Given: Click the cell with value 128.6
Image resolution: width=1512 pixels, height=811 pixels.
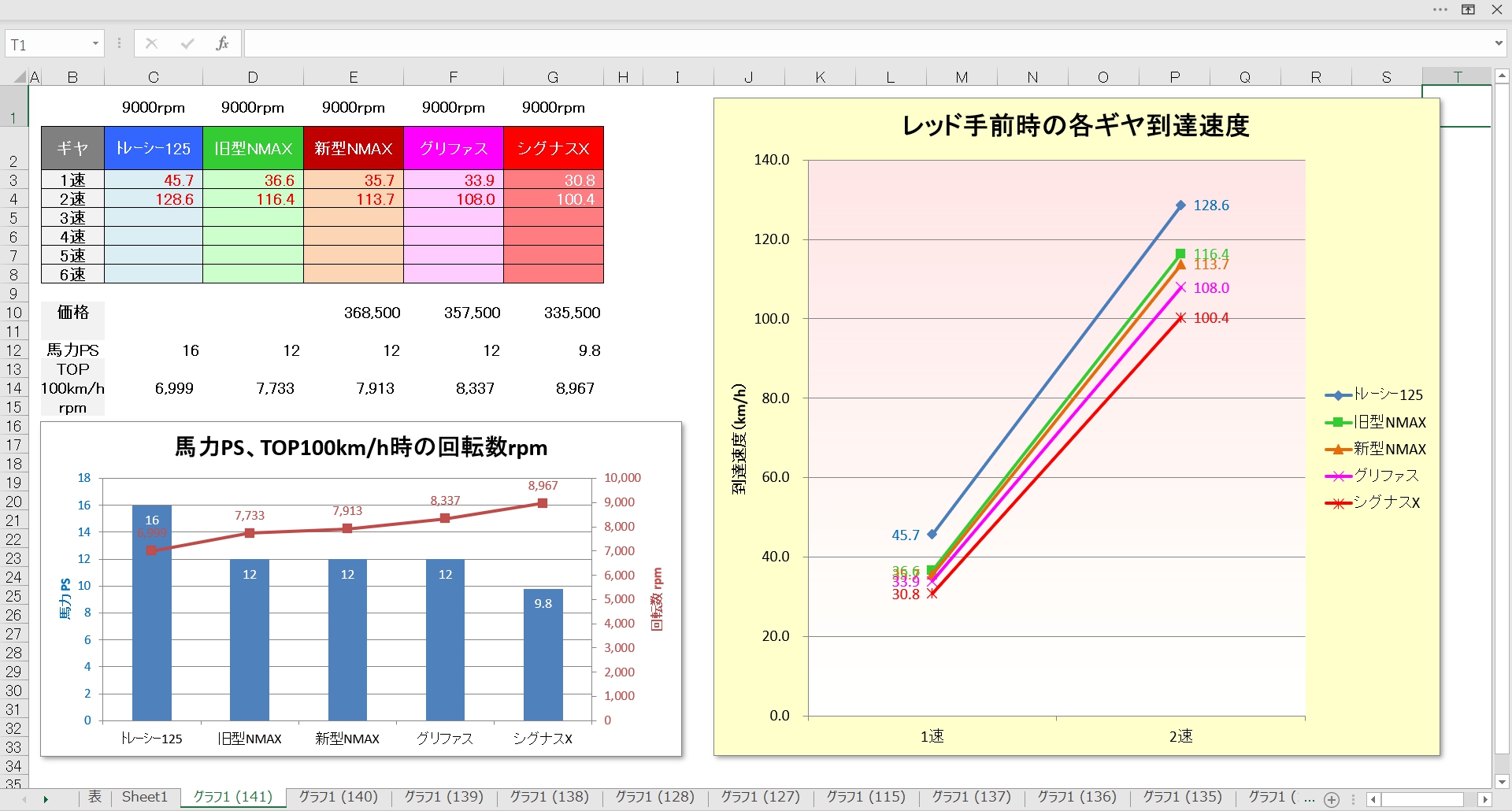Looking at the screenshot, I should 154,199.
